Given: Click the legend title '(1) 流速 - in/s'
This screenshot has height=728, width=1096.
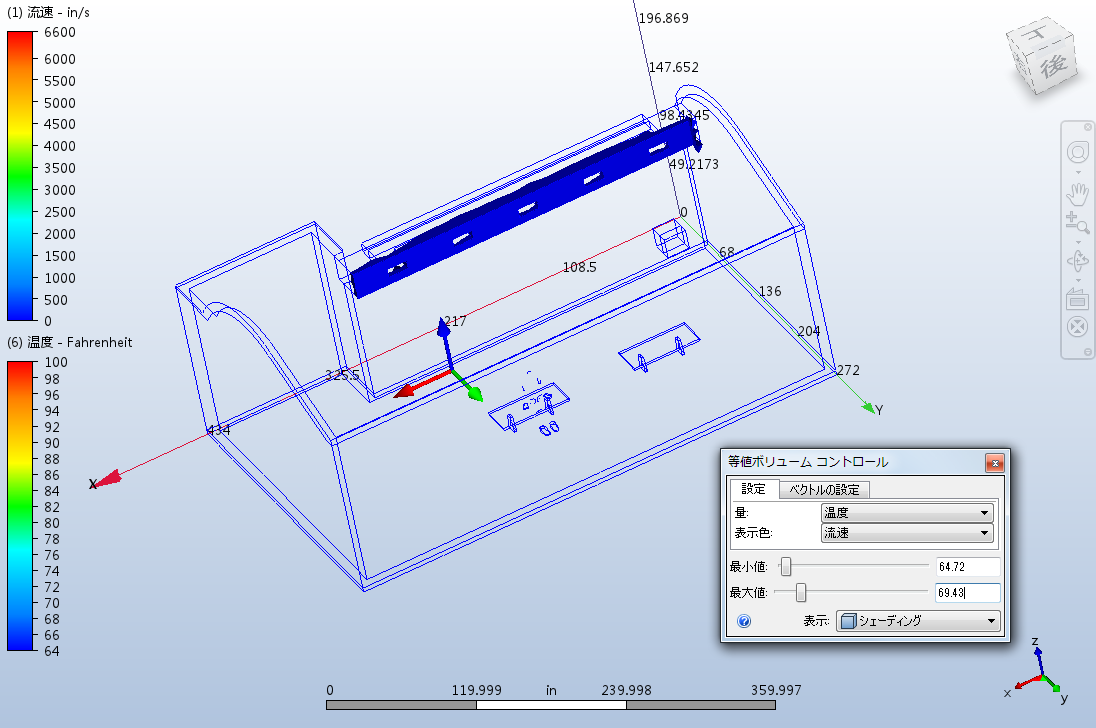Looking at the screenshot, I should click(x=48, y=13).
